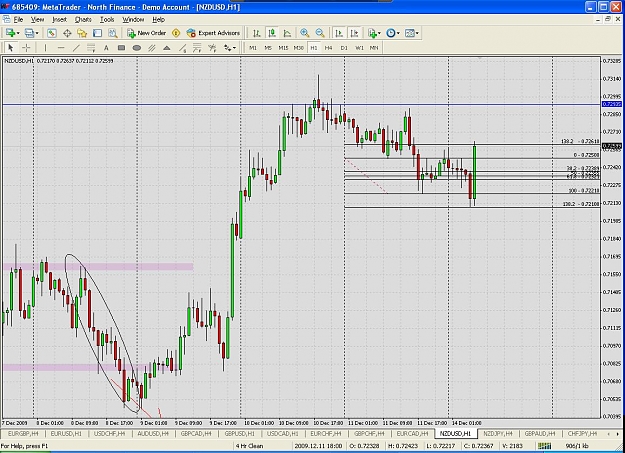Select the Fibonacci Retracement tool

(91, 48)
